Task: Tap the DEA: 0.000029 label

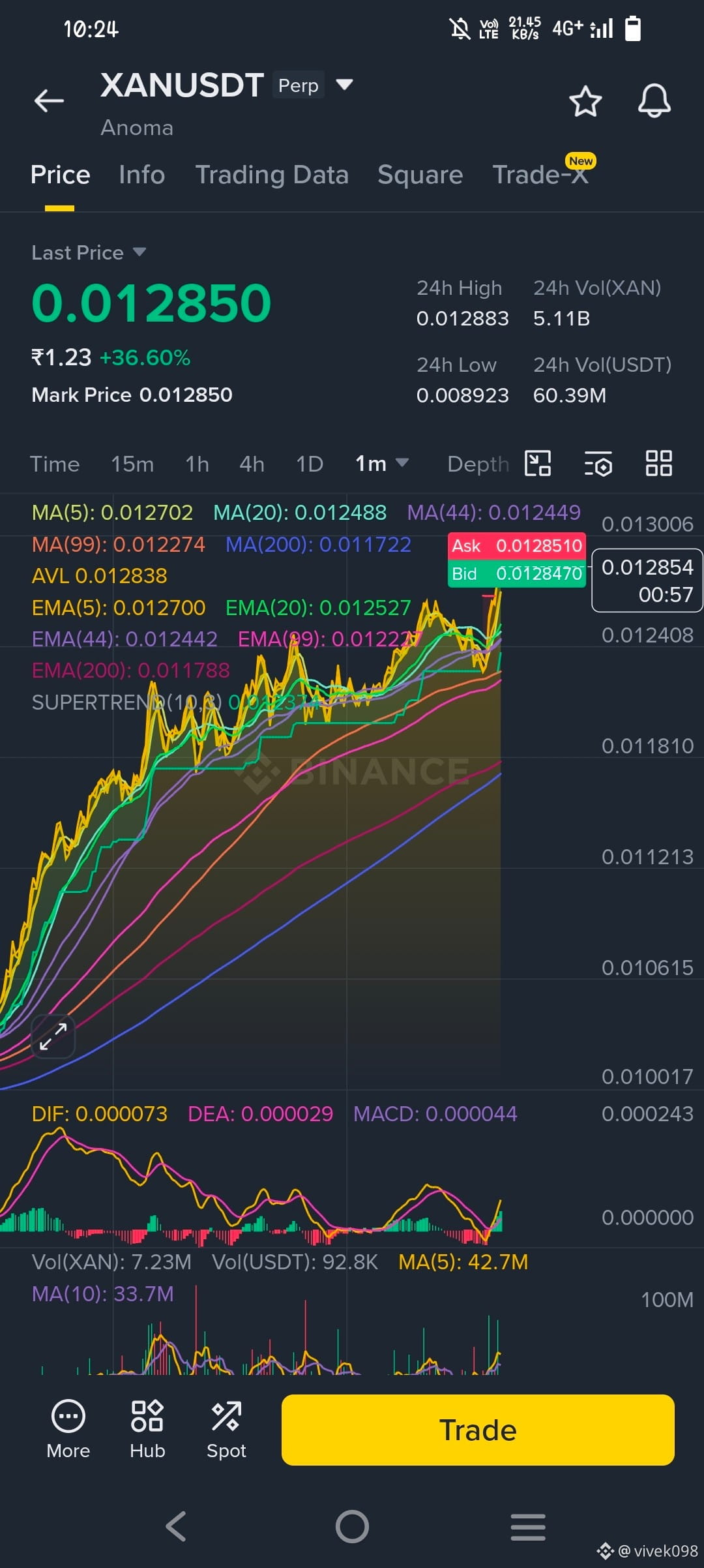Action: coord(260,1113)
